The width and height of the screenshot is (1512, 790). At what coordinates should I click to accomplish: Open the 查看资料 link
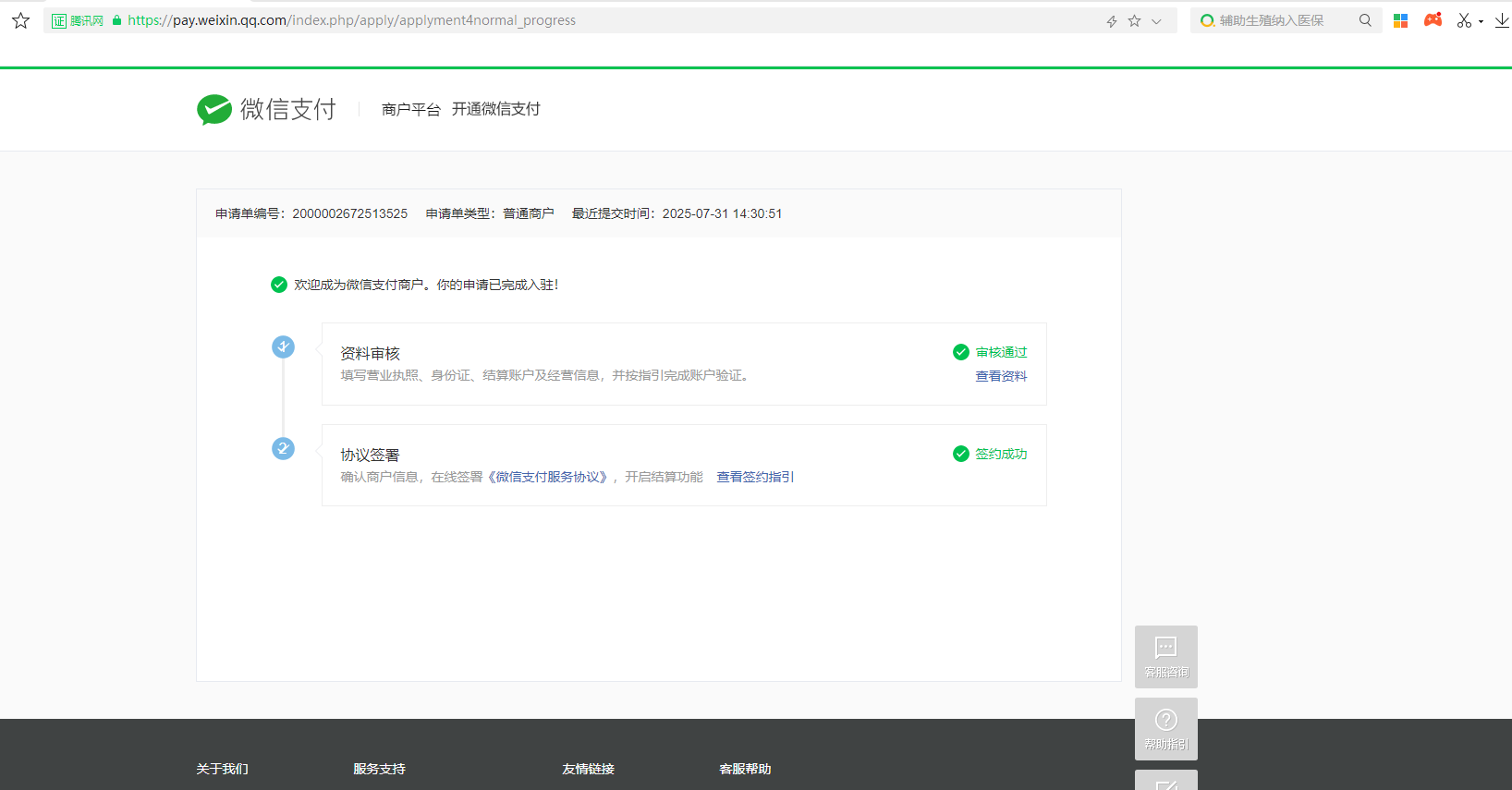tap(1002, 376)
